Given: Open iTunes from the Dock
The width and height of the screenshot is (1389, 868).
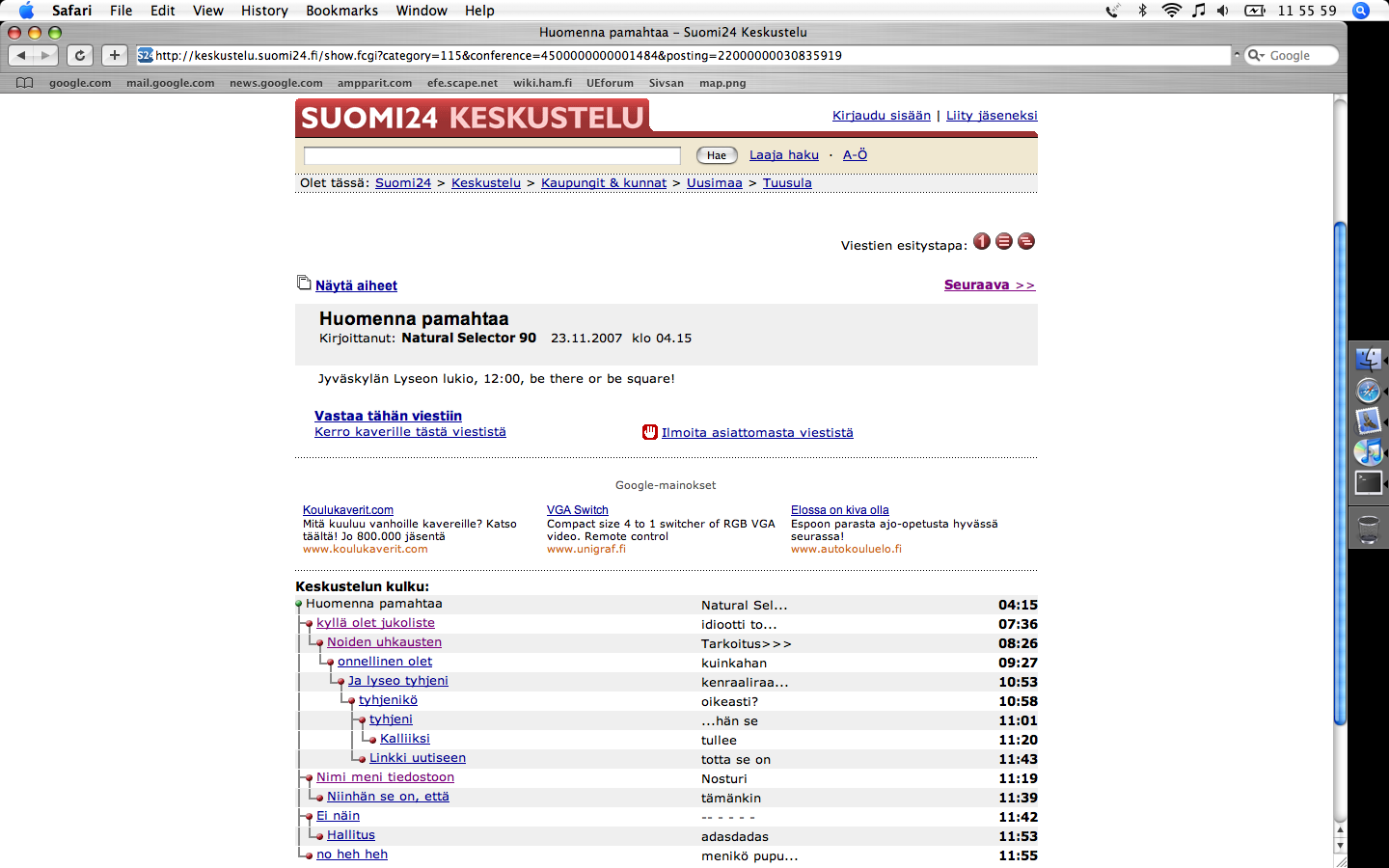Looking at the screenshot, I should coord(1368,451).
